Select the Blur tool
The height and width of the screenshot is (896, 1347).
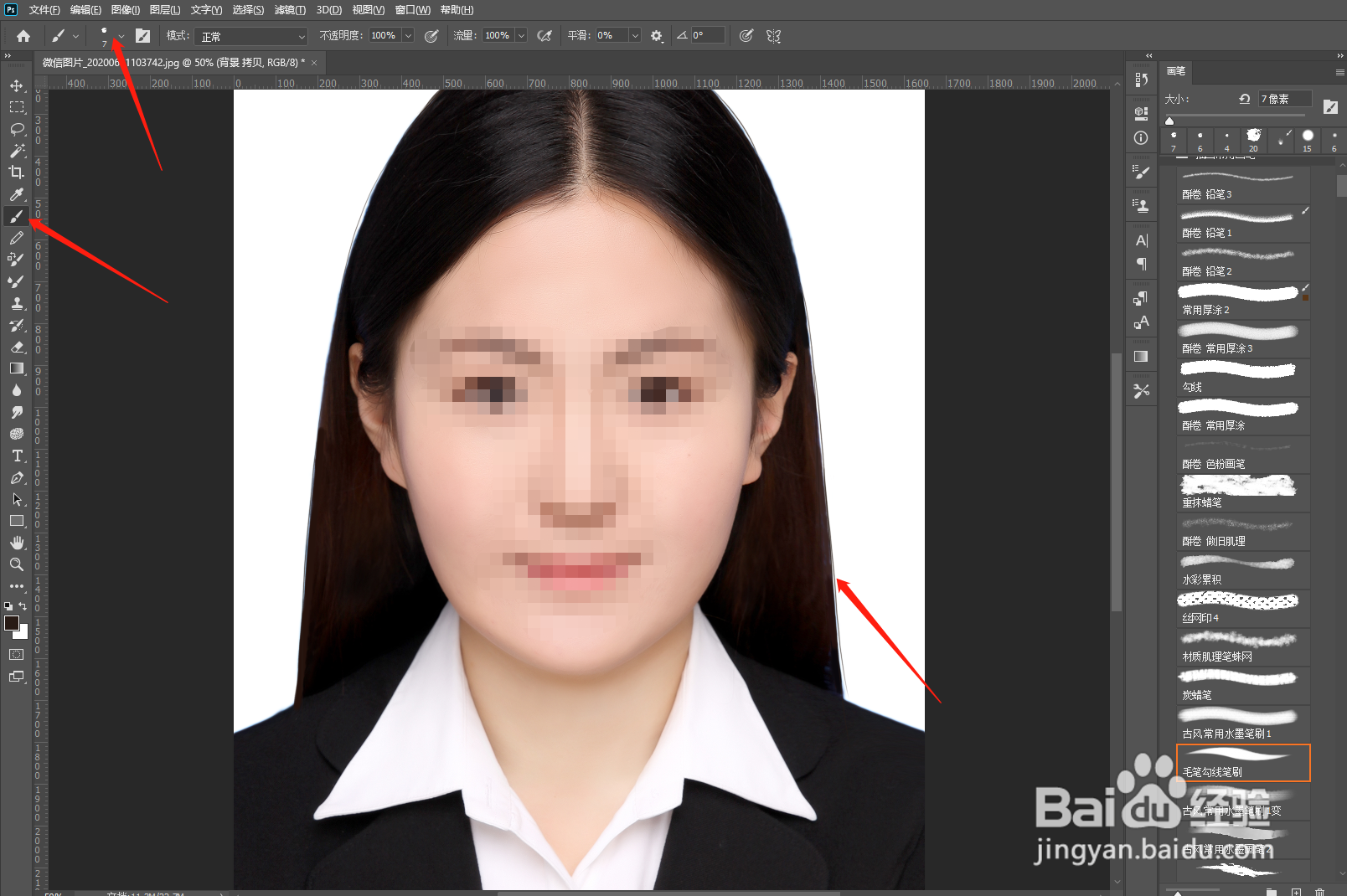click(17, 390)
